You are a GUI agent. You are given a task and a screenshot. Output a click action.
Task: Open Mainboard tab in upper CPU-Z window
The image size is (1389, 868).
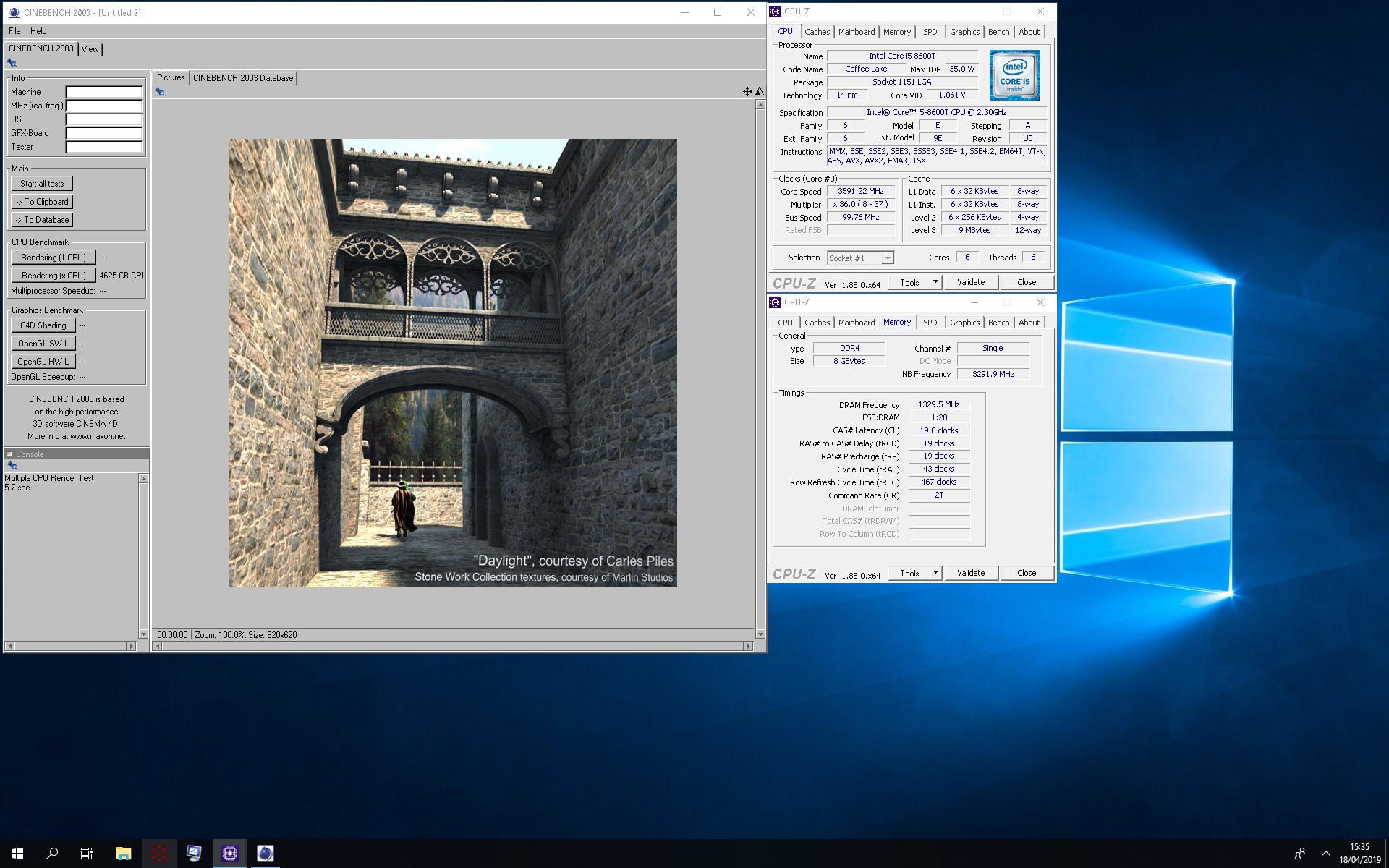pos(857,32)
